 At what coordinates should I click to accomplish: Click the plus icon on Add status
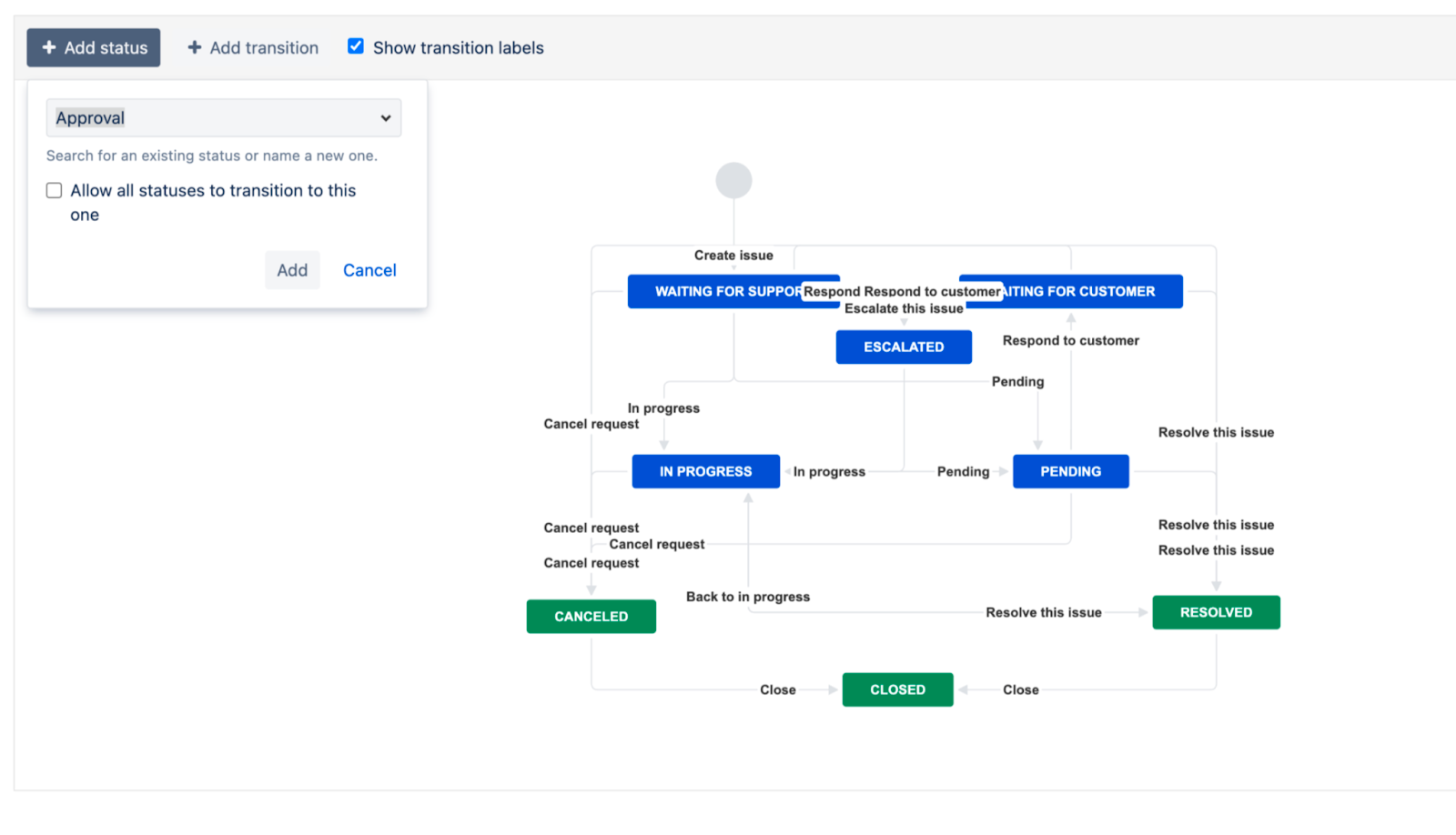click(x=49, y=47)
